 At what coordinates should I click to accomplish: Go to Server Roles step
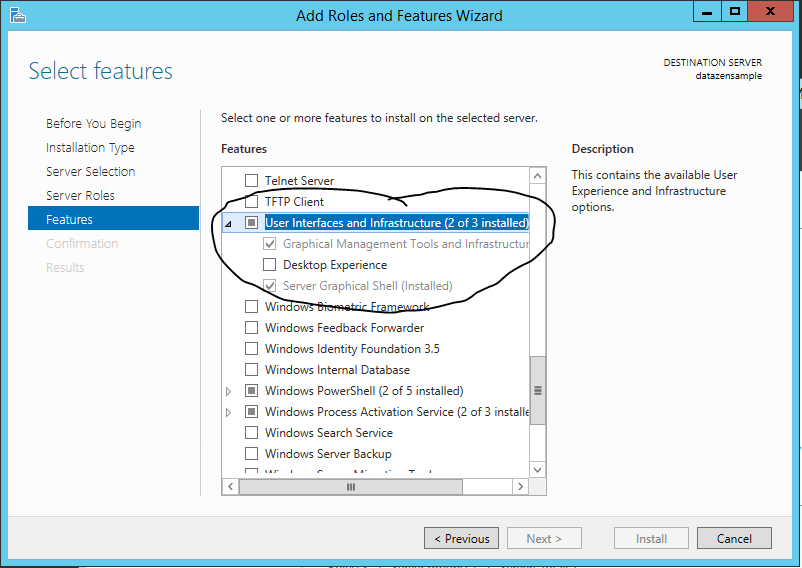[80, 195]
